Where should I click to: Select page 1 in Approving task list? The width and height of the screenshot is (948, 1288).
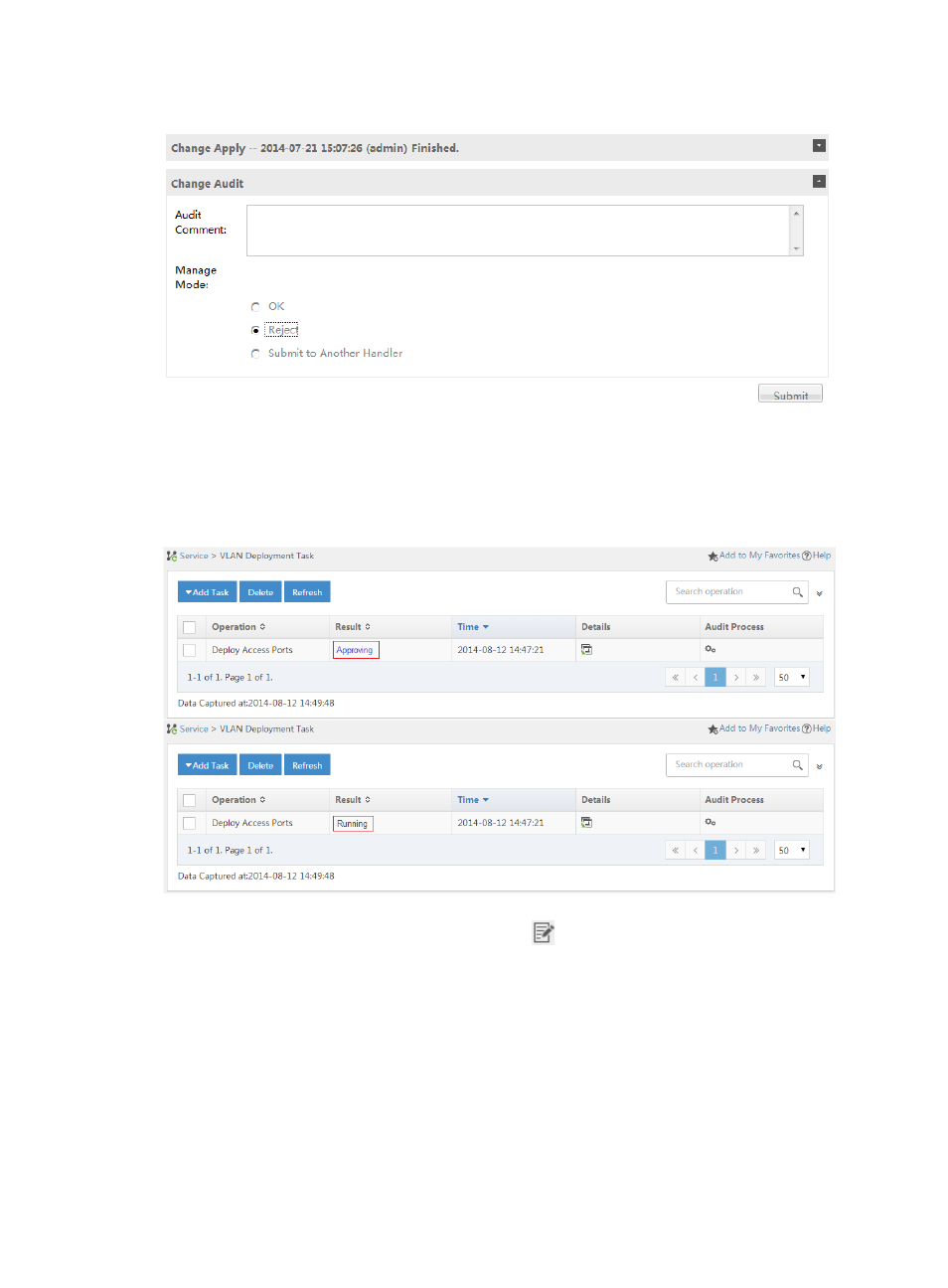click(x=715, y=678)
